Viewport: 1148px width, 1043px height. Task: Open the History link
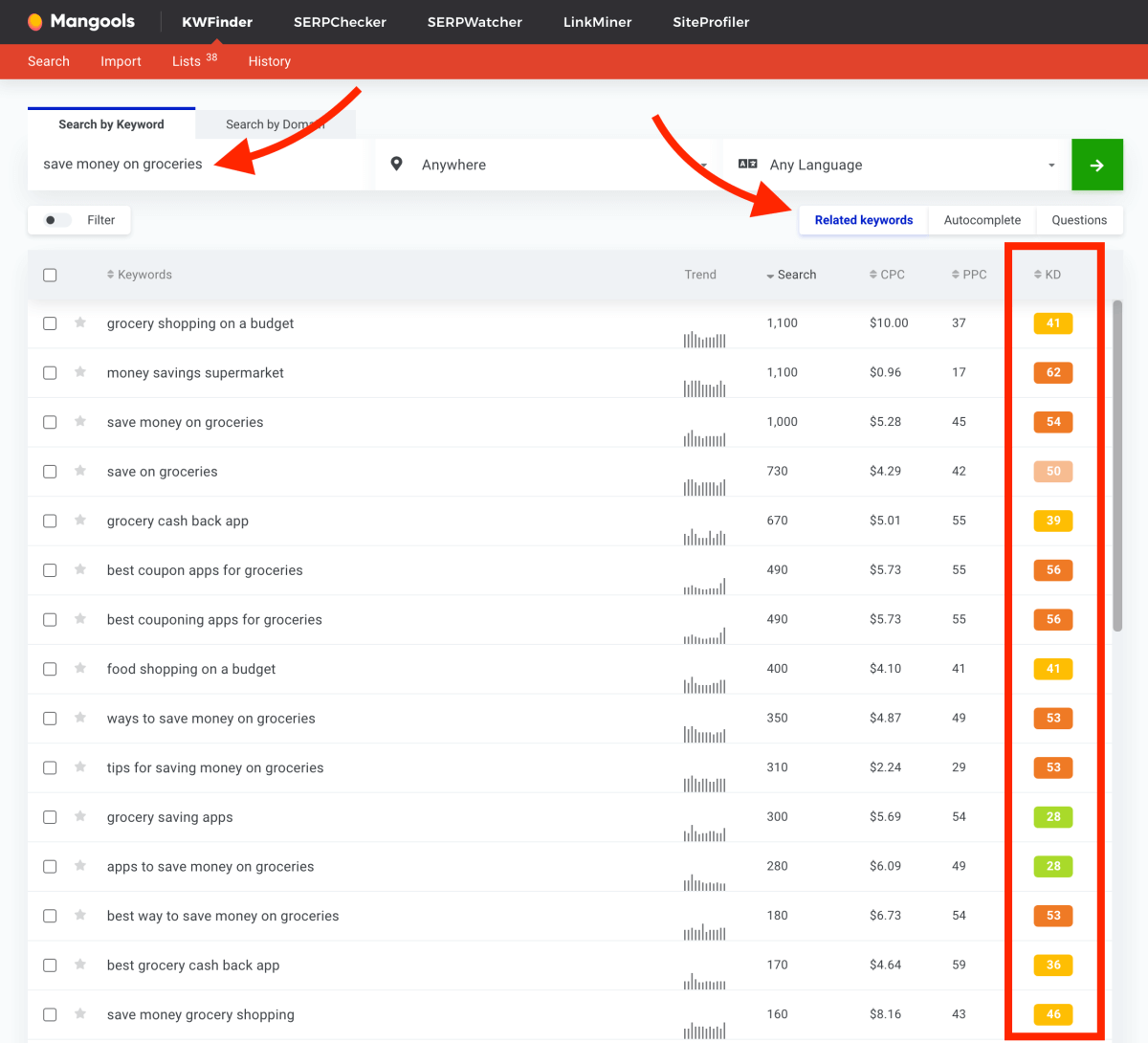pos(269,61)
